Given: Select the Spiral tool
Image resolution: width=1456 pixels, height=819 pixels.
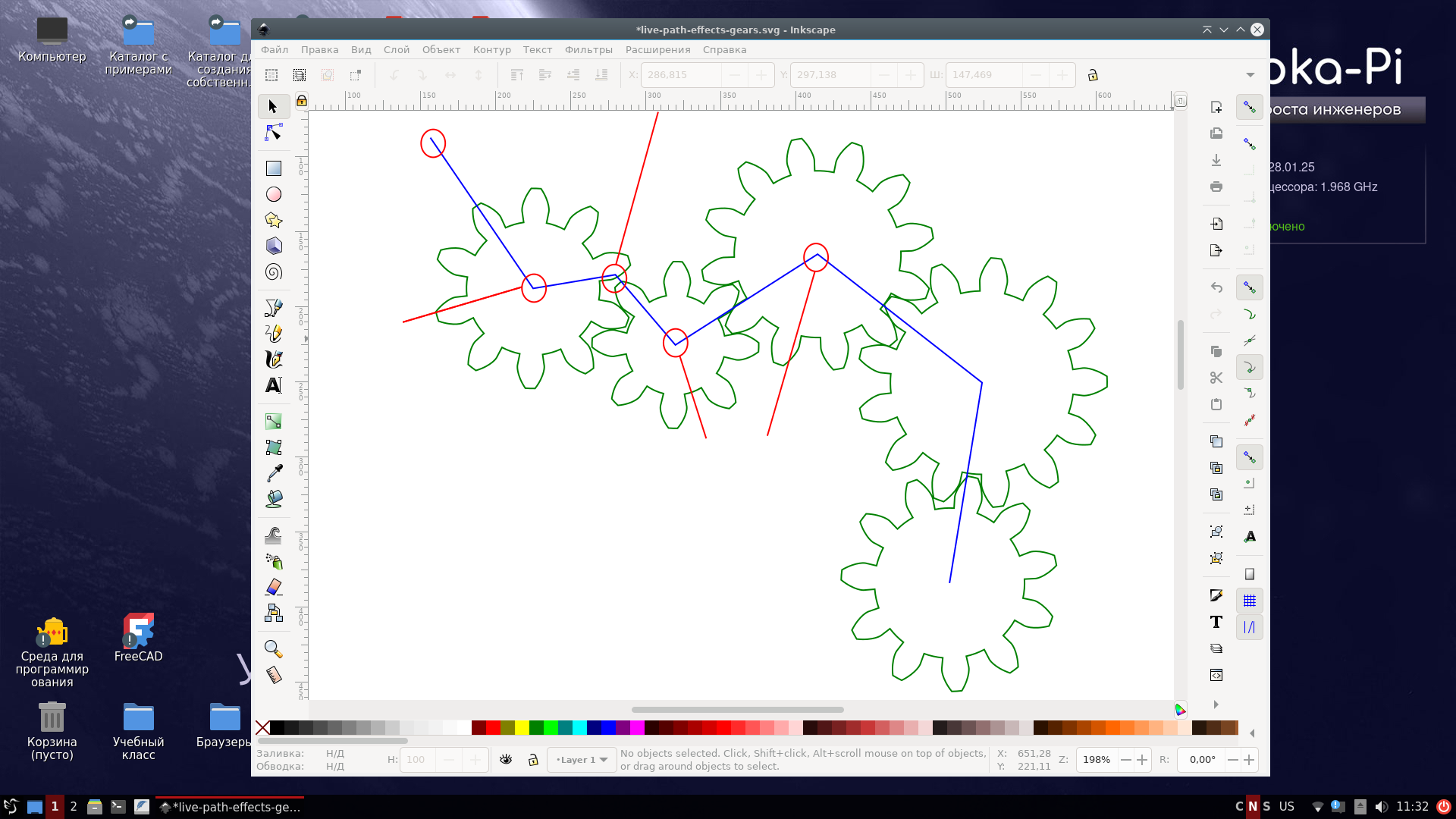Looking at the screenshot, I should (x=273, y=271).
